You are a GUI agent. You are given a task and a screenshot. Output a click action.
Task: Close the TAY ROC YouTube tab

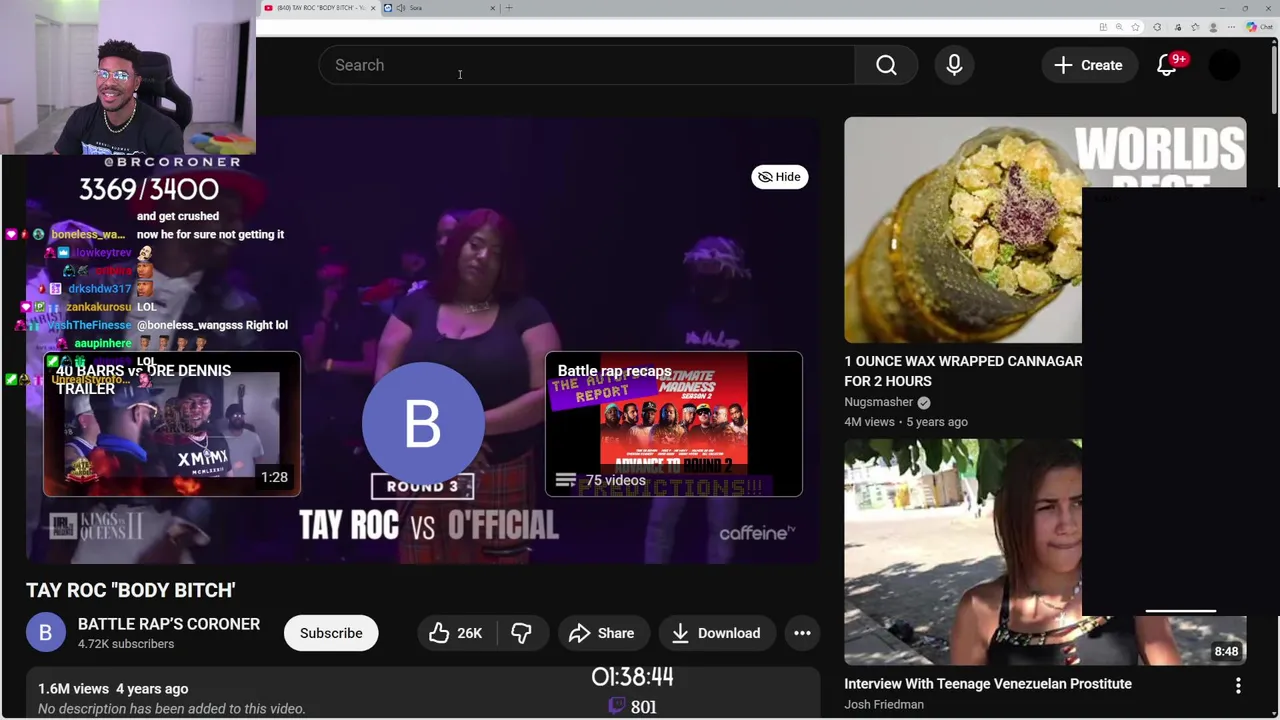373,8
